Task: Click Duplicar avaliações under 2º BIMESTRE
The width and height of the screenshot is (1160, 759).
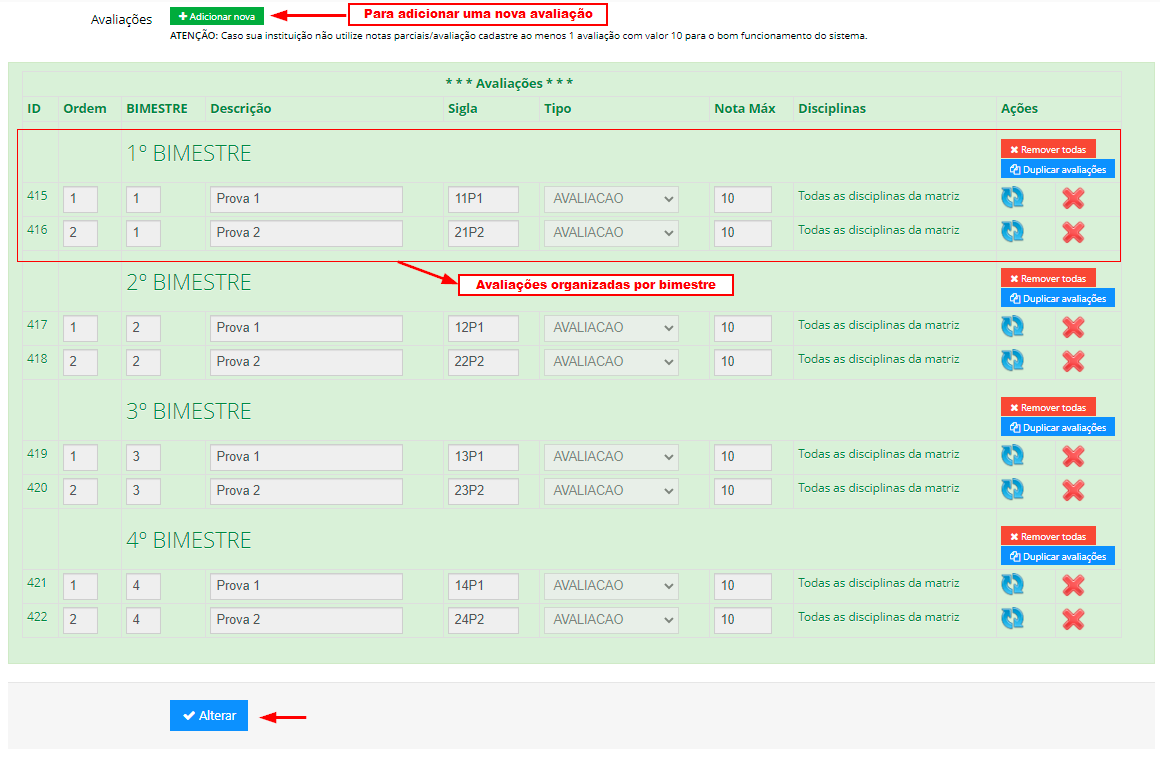Action: [x=1057, y=298]
